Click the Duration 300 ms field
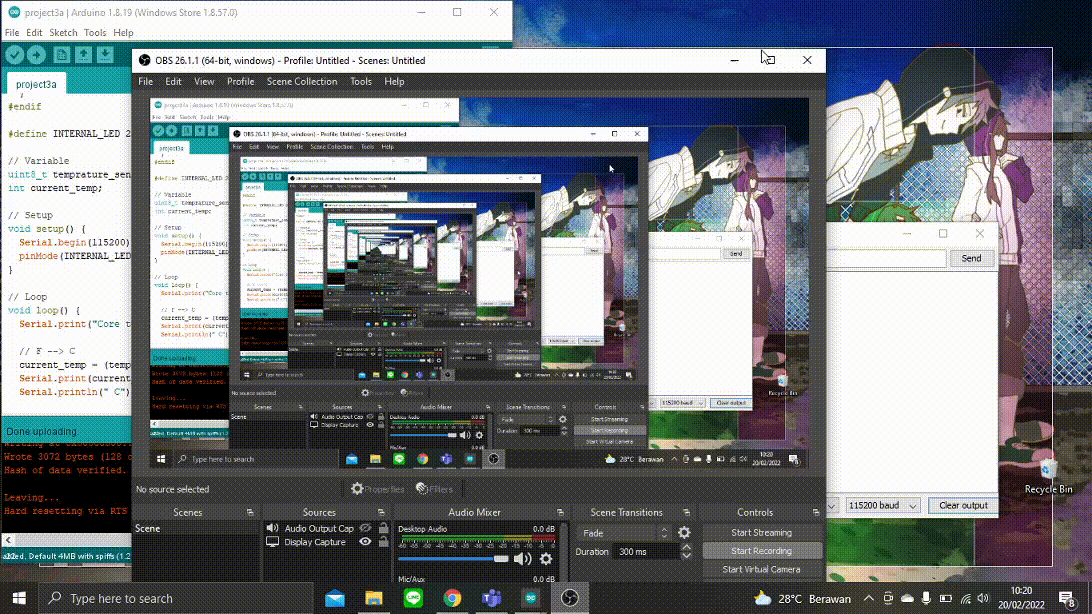Image resolution: width=1092 pixels, height=614 pixels. pyautogui.click(x=646, y=551)
